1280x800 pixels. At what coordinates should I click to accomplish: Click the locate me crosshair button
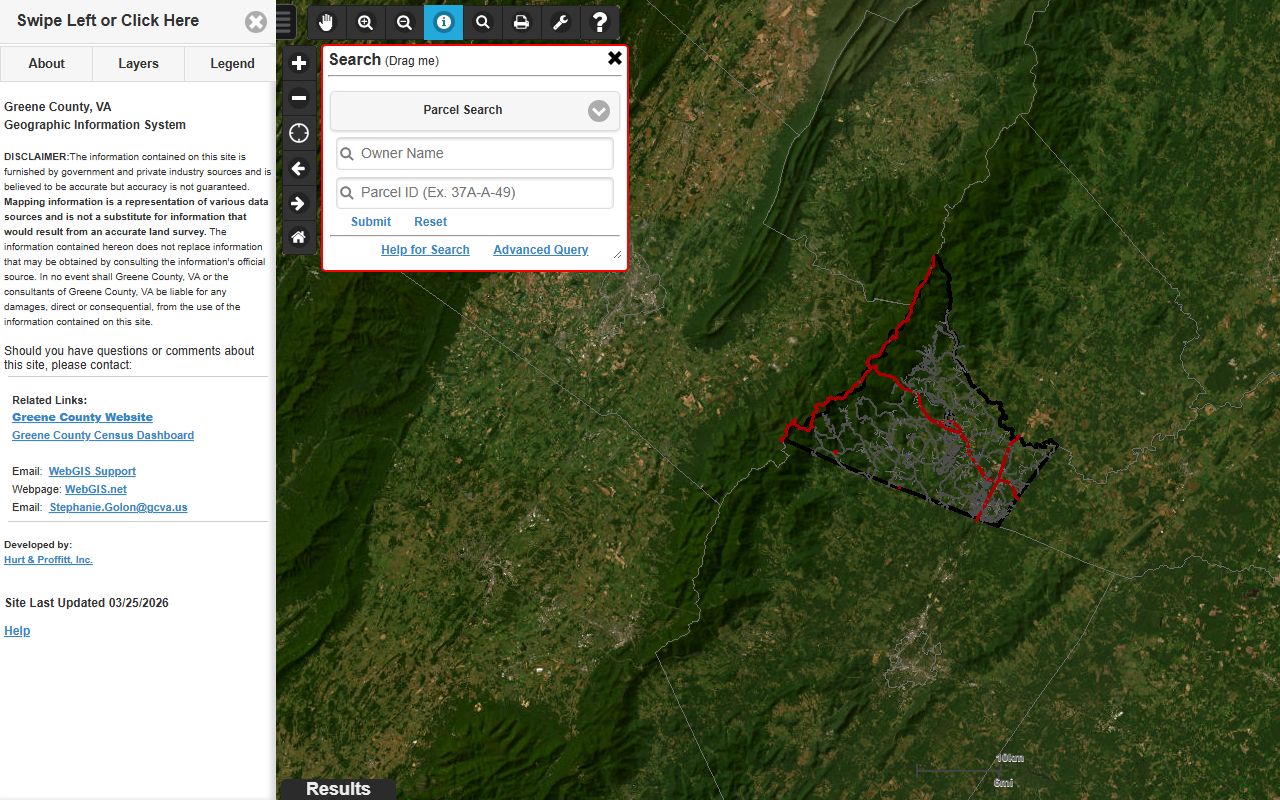tap(299, 133)
